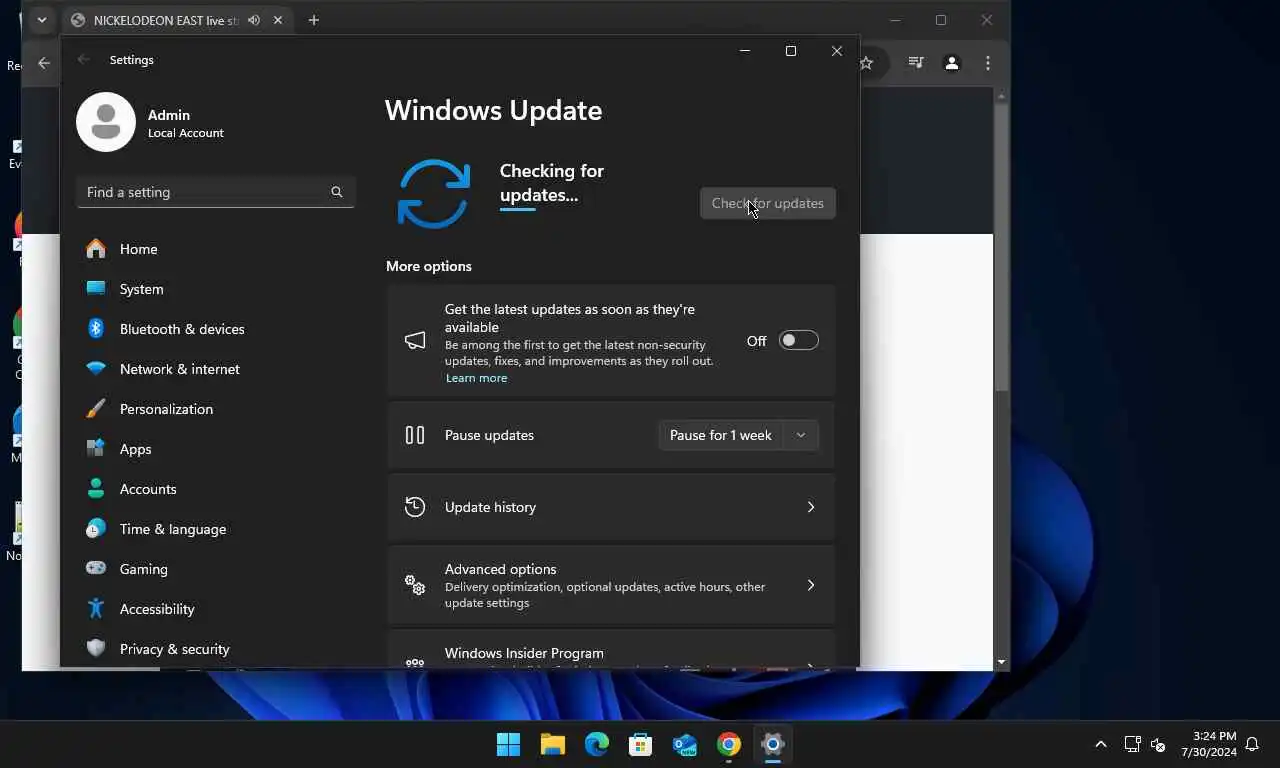Click the search magnifier in Find a setting
The height and width of the screenshot is (768, 1280).
[x=337, y=192]
